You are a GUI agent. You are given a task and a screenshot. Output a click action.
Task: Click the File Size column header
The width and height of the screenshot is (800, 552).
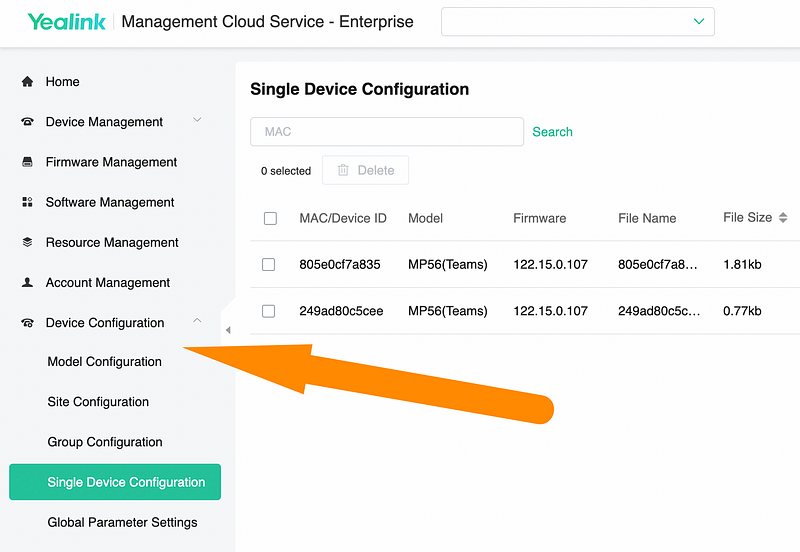747,218
